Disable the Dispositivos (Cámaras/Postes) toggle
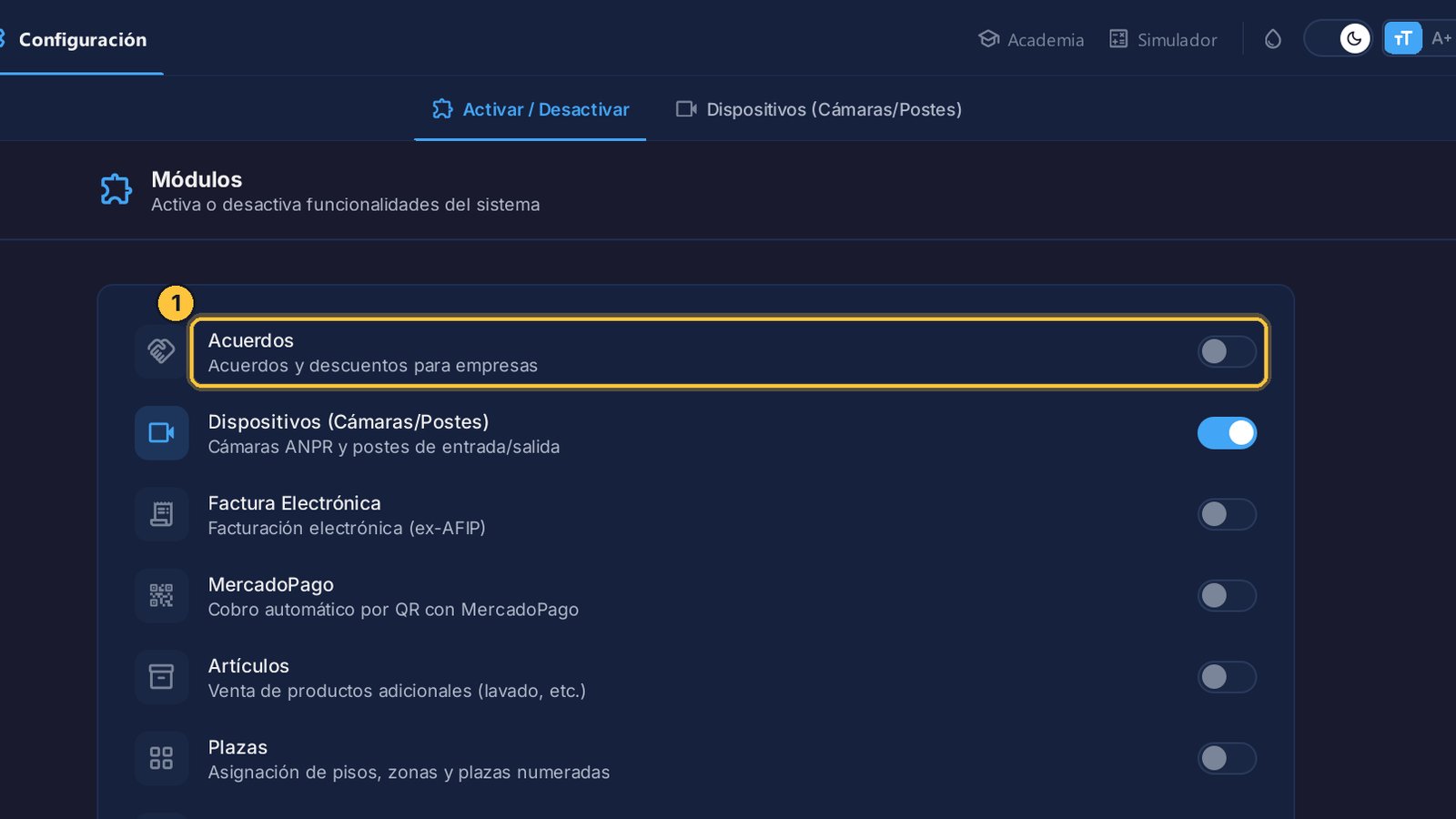Screen dimensions: 1456x819 pos(1227,433)
